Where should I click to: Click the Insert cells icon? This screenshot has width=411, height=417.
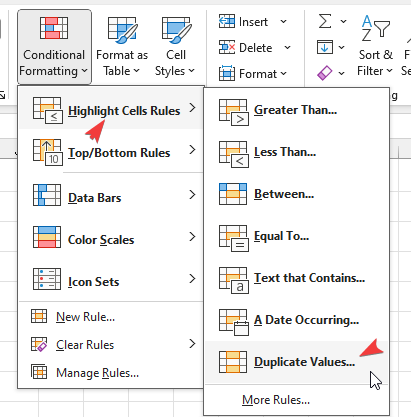[227, 22]
